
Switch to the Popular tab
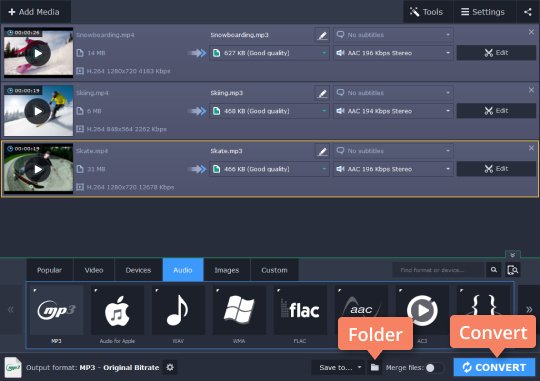point(50,270)
